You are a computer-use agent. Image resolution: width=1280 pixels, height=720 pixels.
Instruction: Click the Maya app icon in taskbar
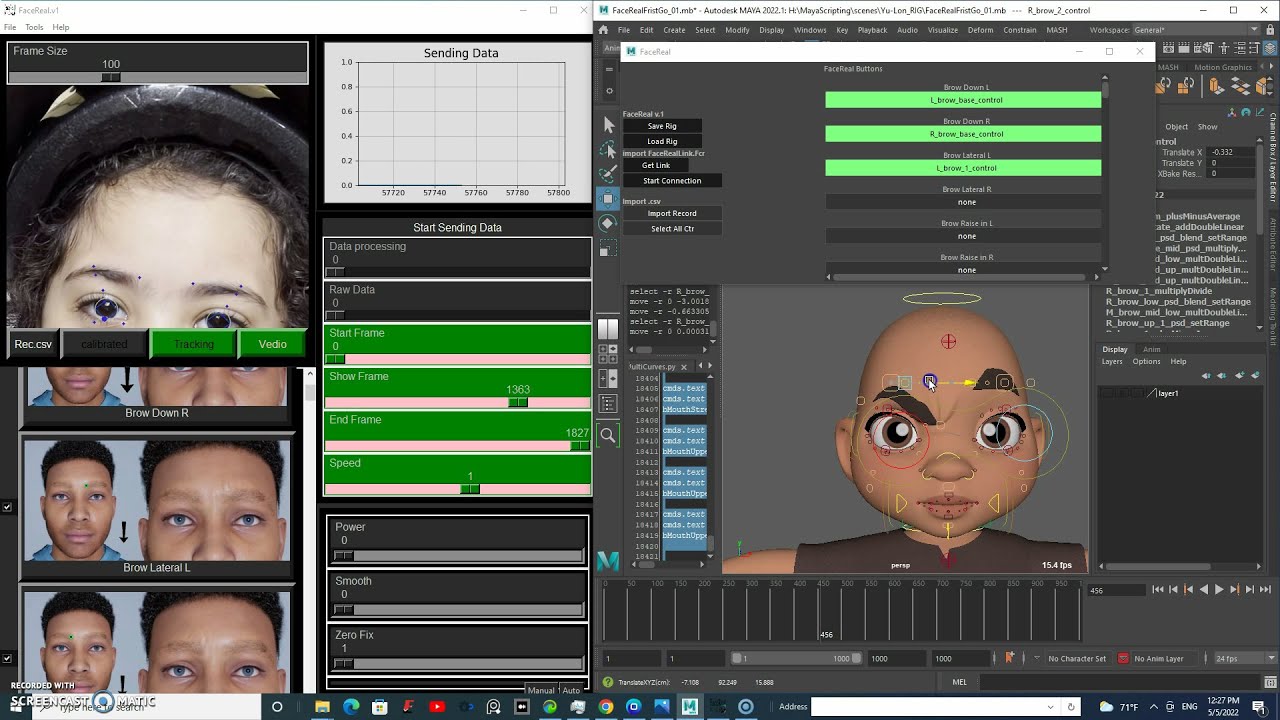pyautogui.click(x=690, y=707)
